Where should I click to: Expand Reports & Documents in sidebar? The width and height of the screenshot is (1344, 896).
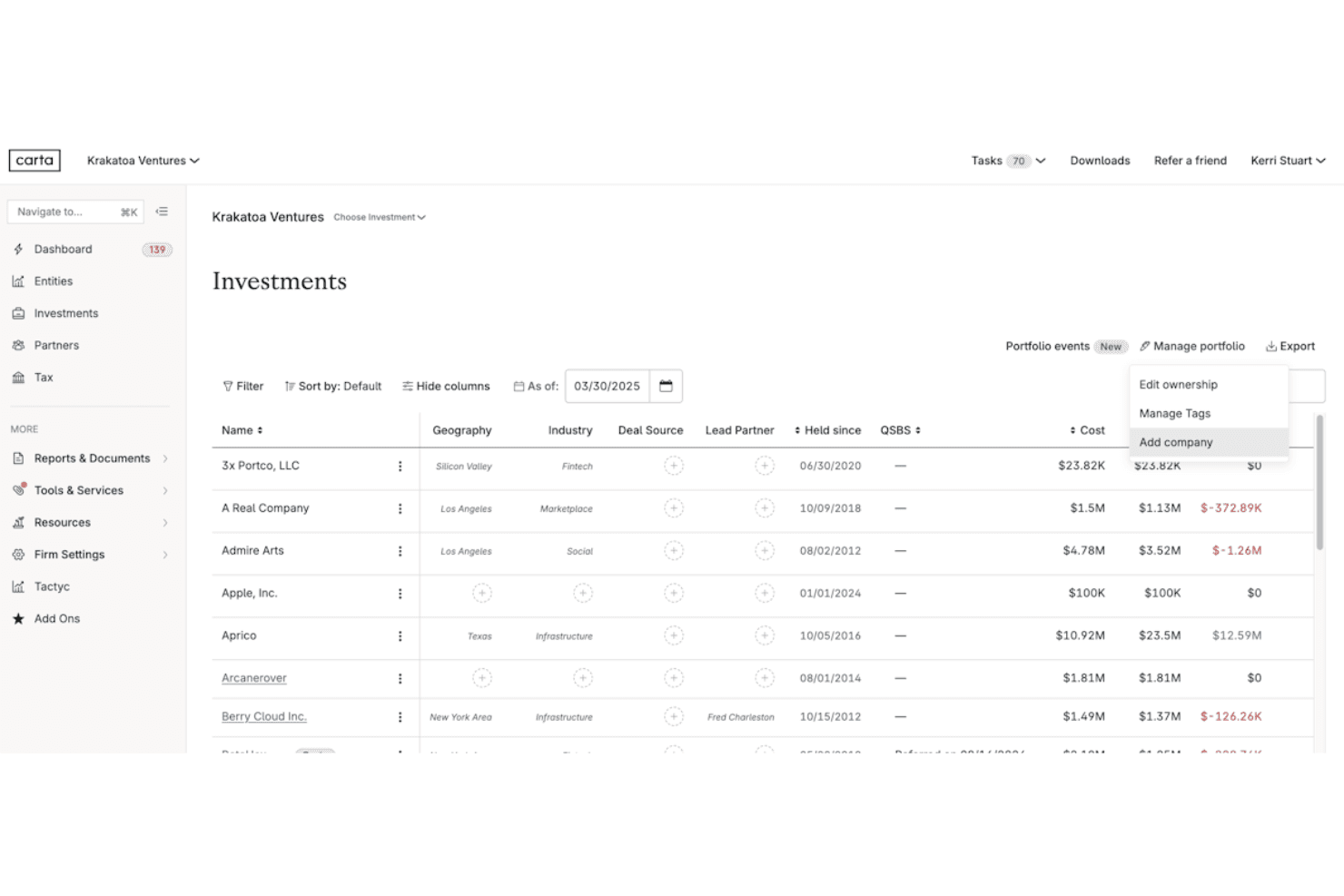tap(91, 458)
